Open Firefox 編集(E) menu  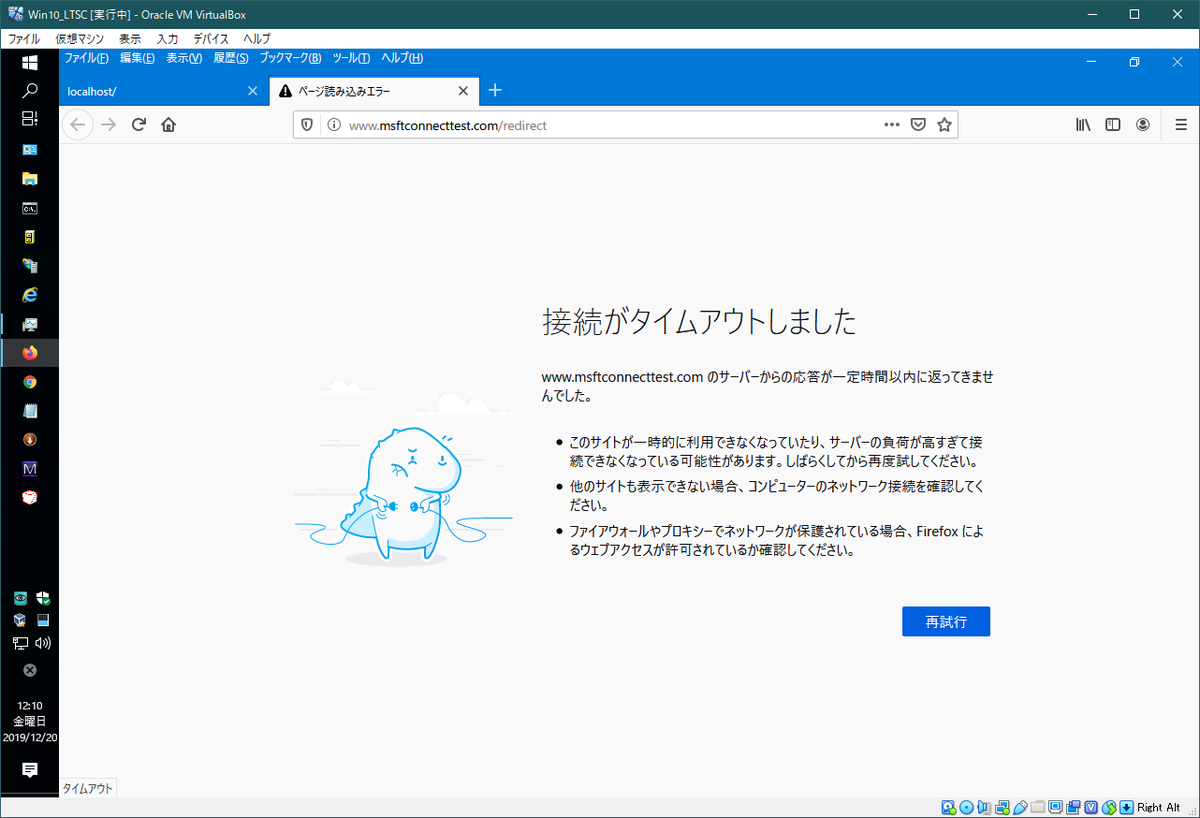[137, 58]
